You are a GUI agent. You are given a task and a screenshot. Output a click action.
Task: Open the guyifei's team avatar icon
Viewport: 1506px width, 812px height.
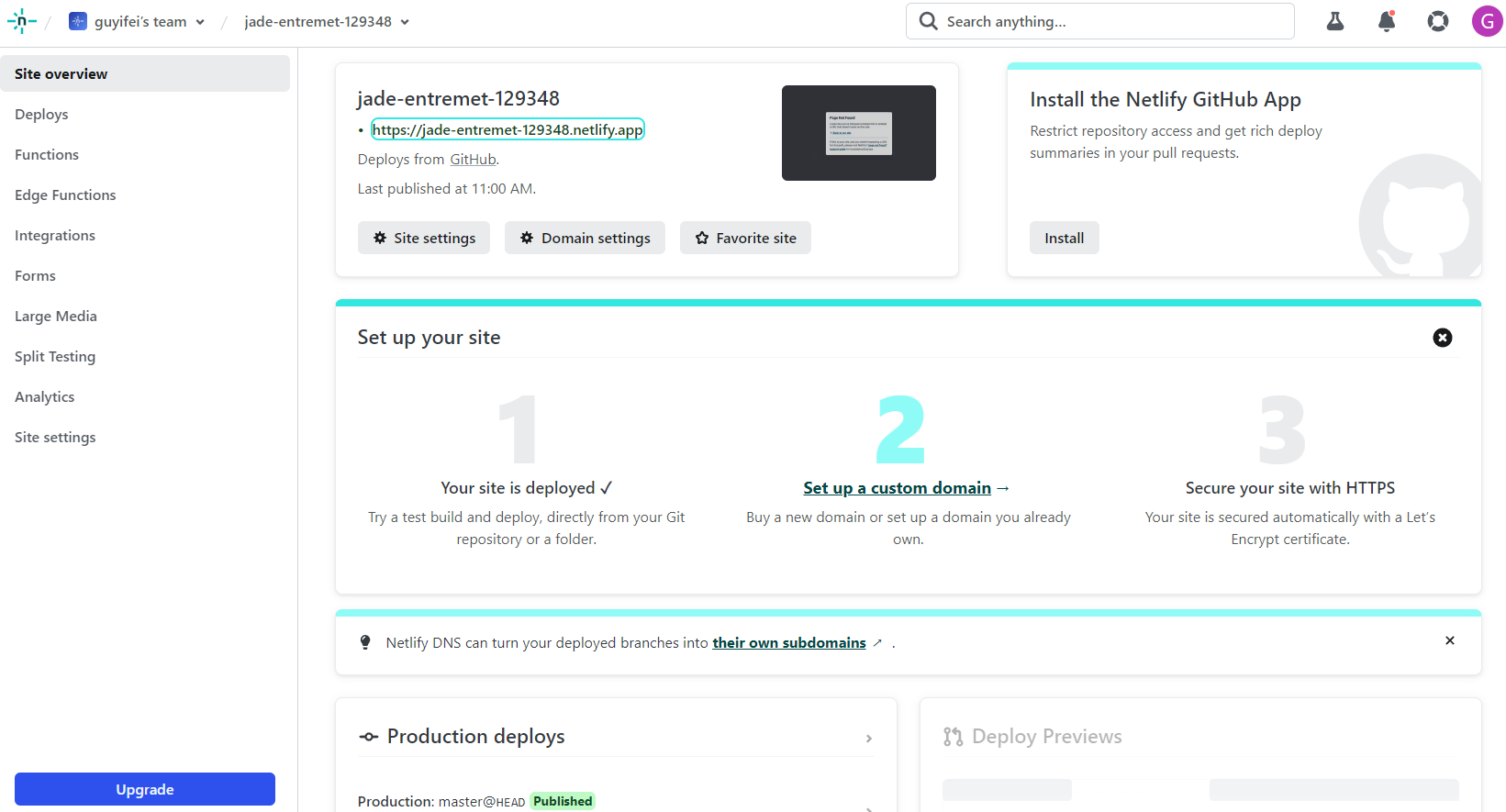pyautogui.click(x=78, y=21)
